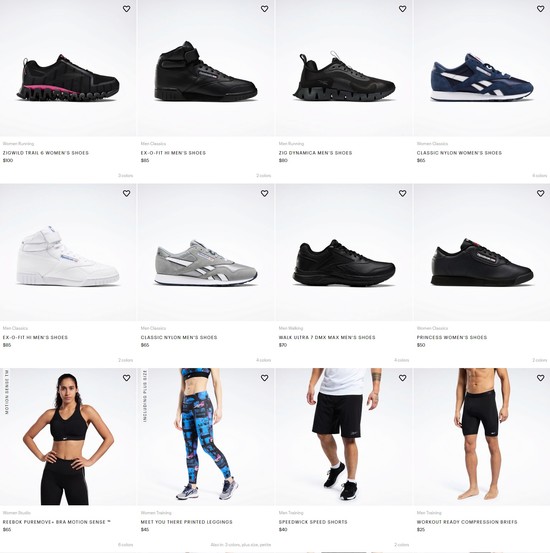
Task: Heart the Workout Ready Compression Briefs
Action: tap(540, 378)
